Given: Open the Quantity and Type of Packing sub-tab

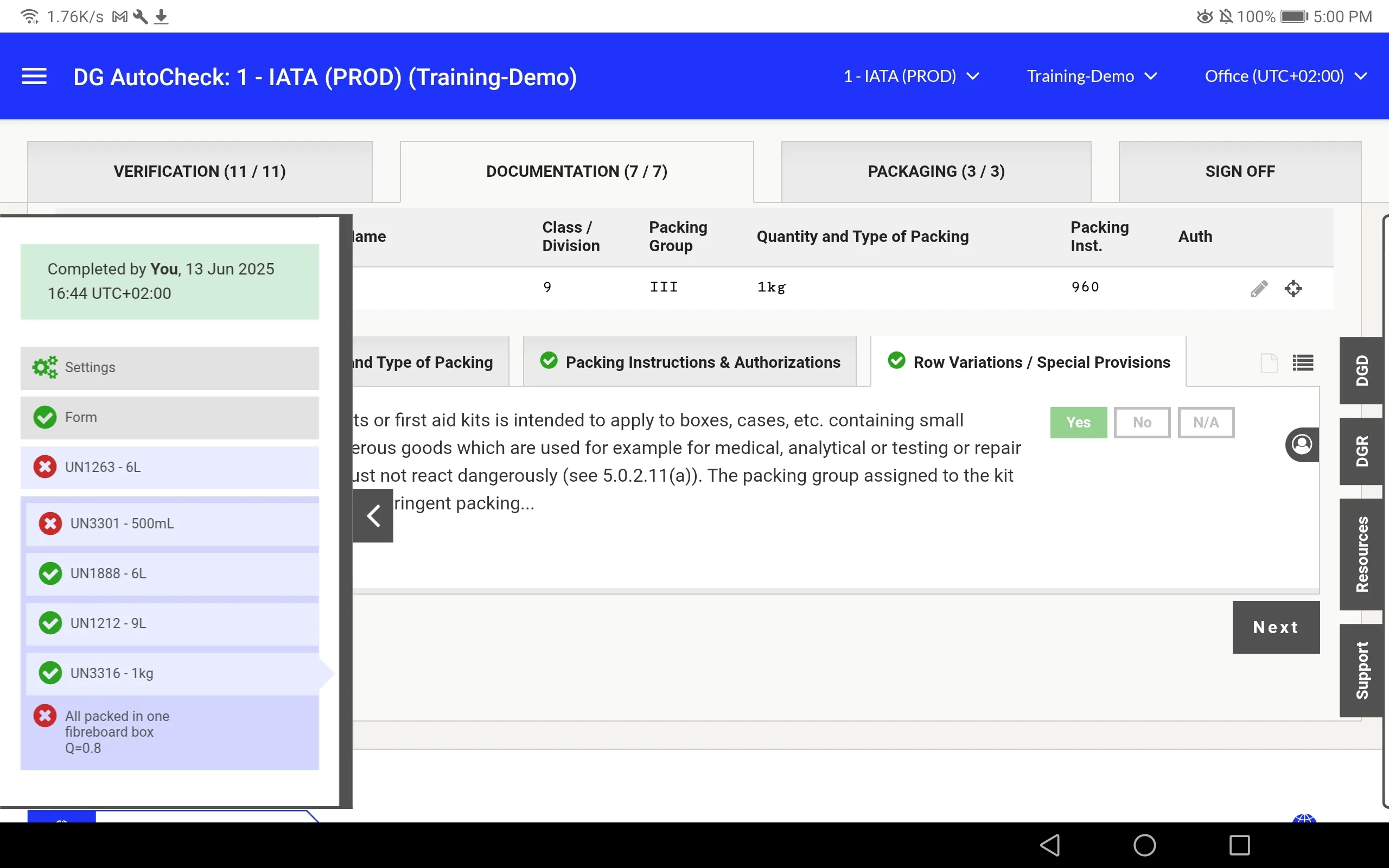Looking at the screenshot, I should point(430,362).
